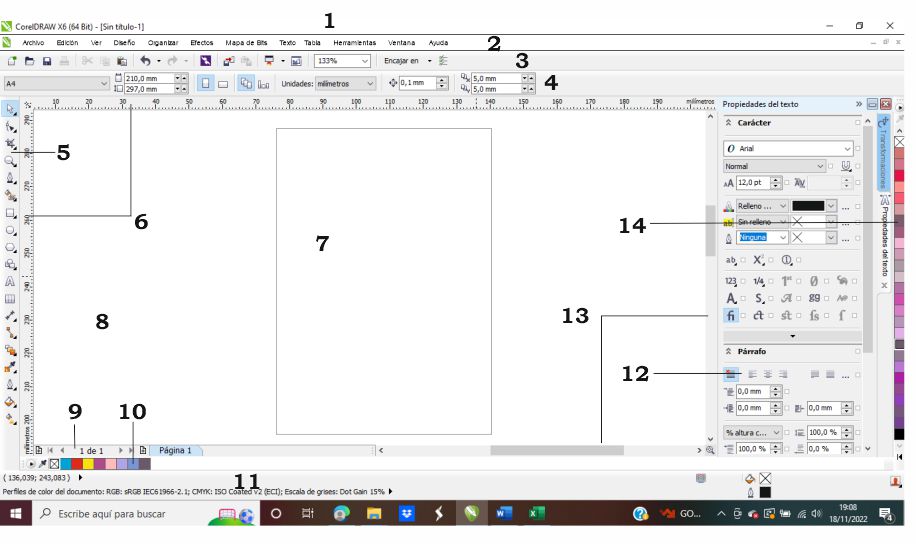Open the Efectos menu
This screenshot has width=916, height=544.
tap(202, 43)
